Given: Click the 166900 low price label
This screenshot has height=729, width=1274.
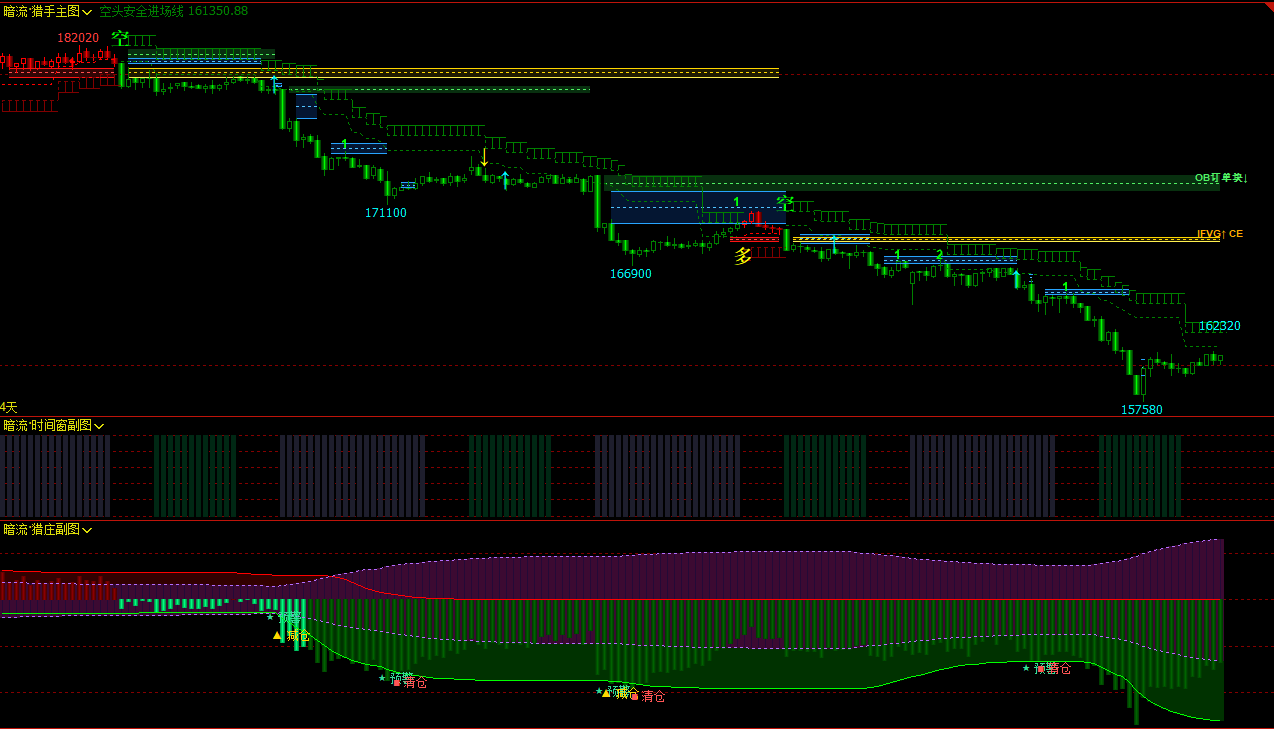Looking at the screenshot, I should point(631,273).
